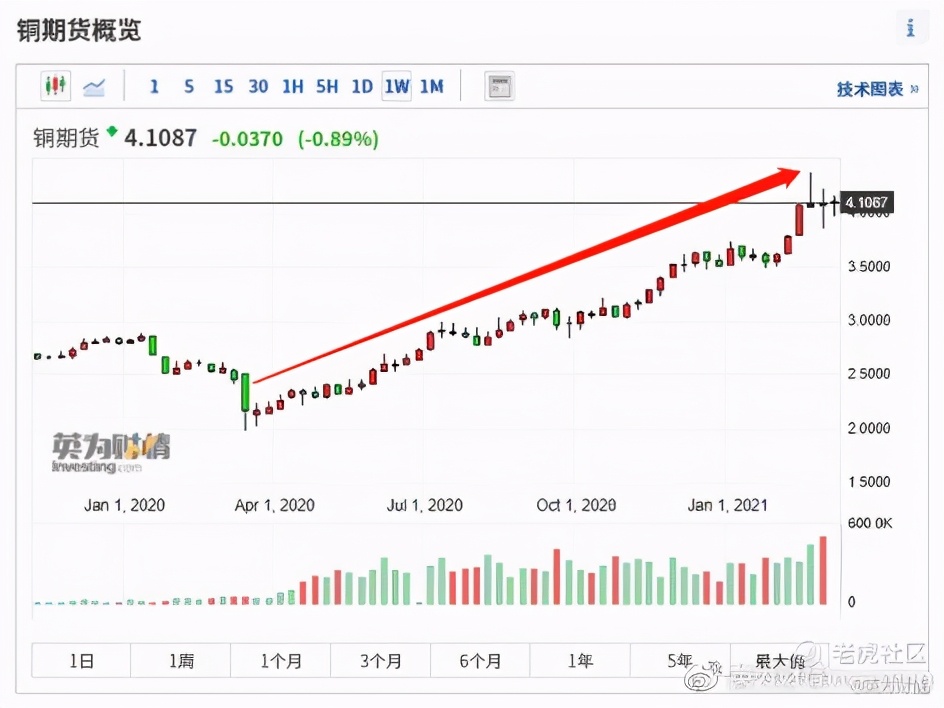The image size is (944, 708).
Task: Click the 铜期货概览 heading
Action: 78,30
